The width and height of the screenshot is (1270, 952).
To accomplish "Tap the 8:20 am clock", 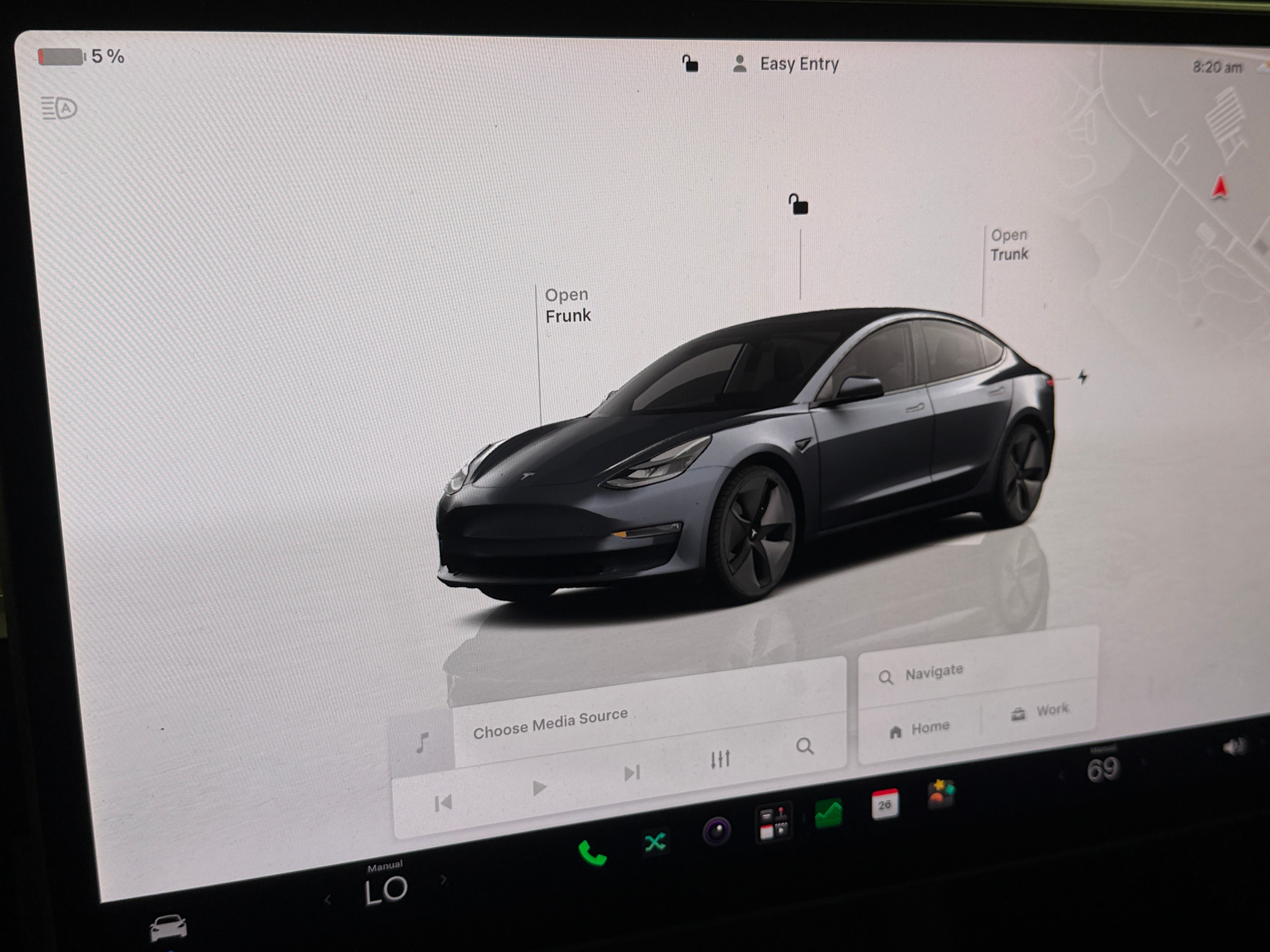I will [1217, 68].
